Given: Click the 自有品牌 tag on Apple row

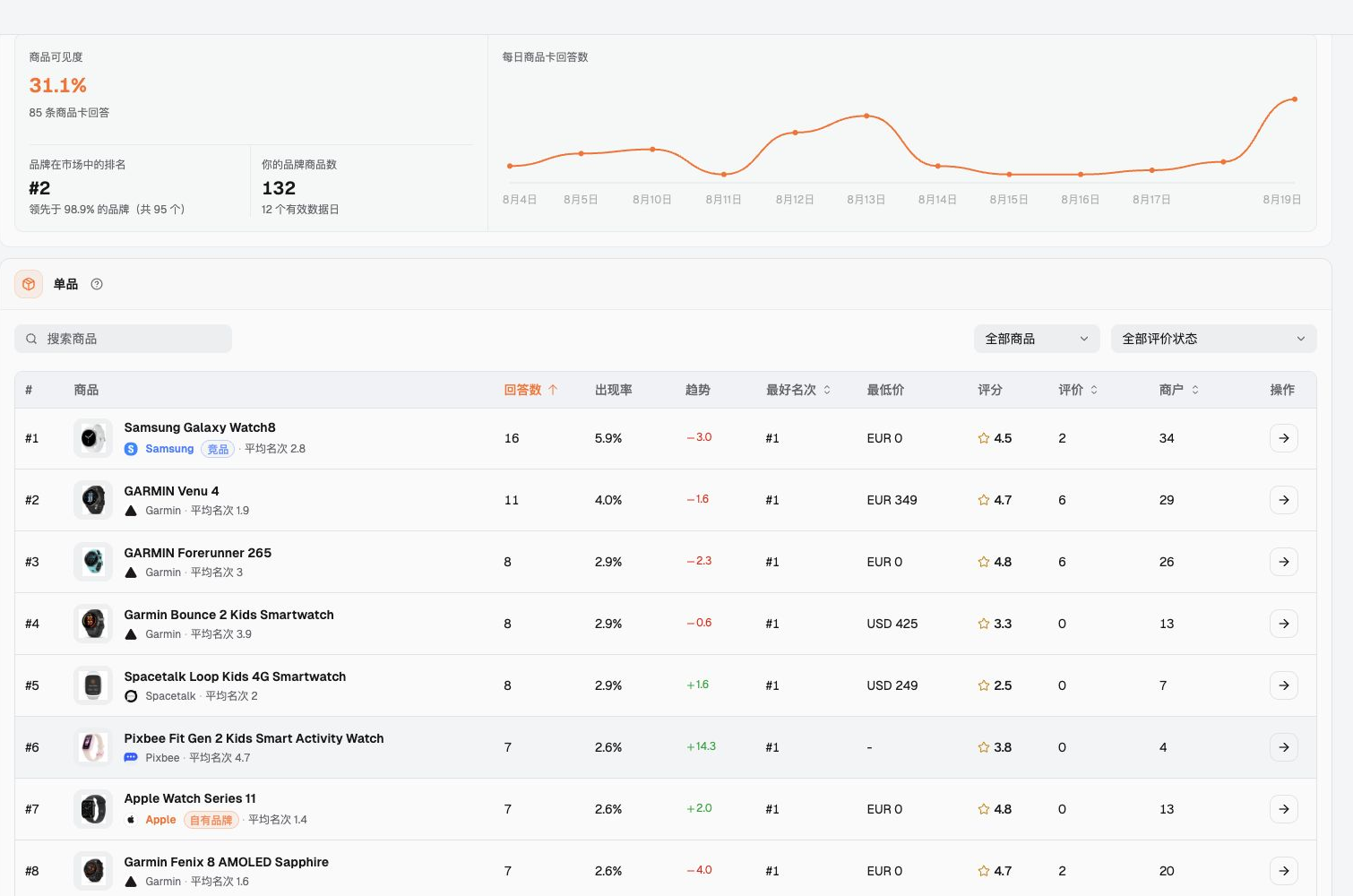Looking at the screenshot, I should coord(211,820).
